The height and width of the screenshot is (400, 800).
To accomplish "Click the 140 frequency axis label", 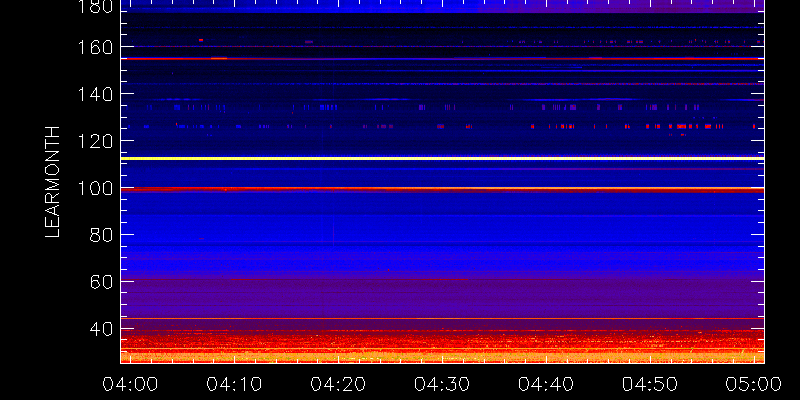I will click(94, 94).
